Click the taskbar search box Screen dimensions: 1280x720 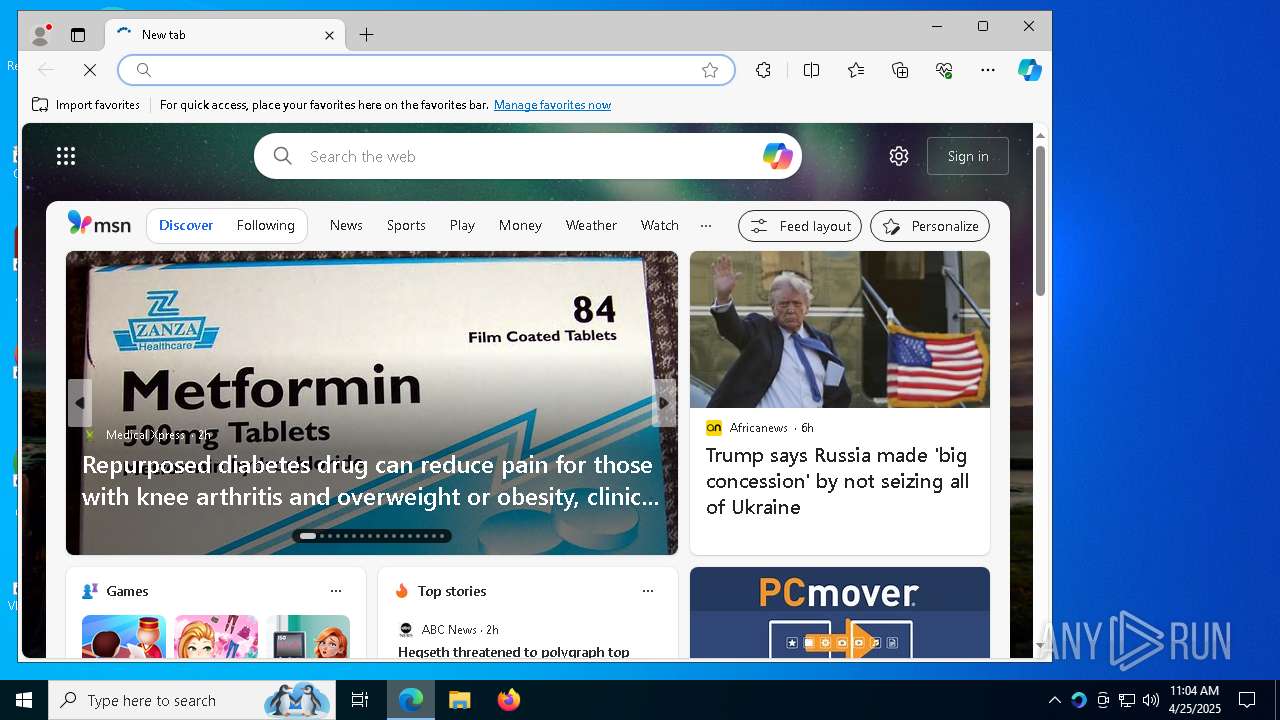pos(192,700)
